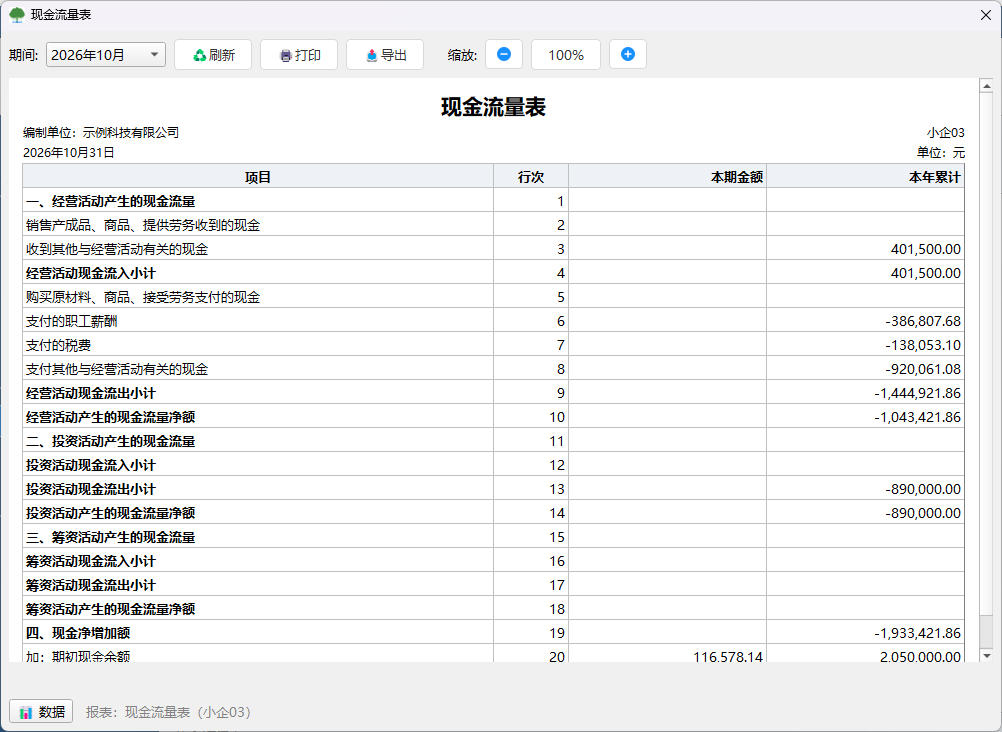Select row 投资活动产生的现金流量净额
This screenshot has height=732, width=1002.
(x=493, y=512)
